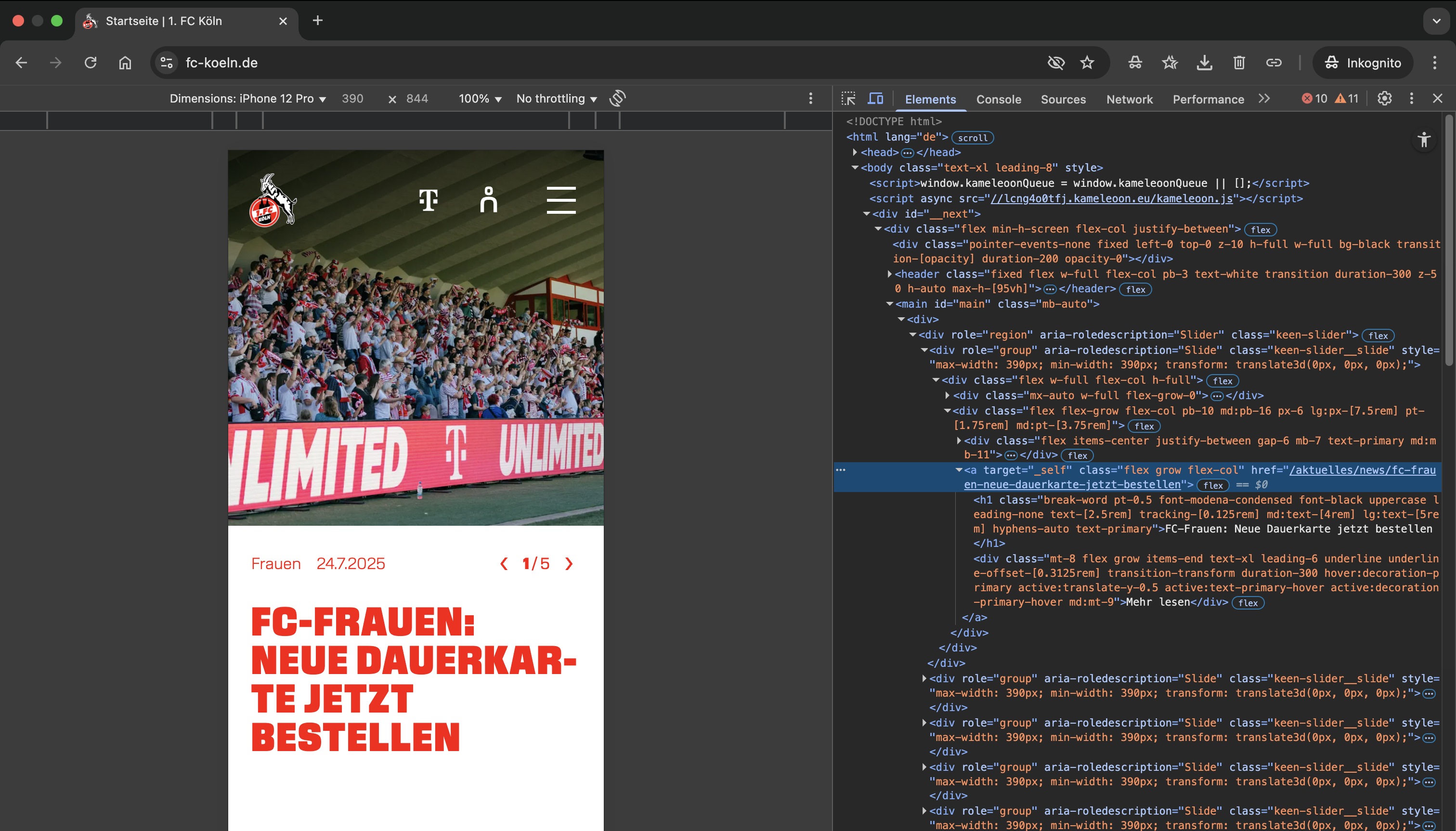
Task: Click the kameleoon.js script source link
Action: coord(1111,199)
